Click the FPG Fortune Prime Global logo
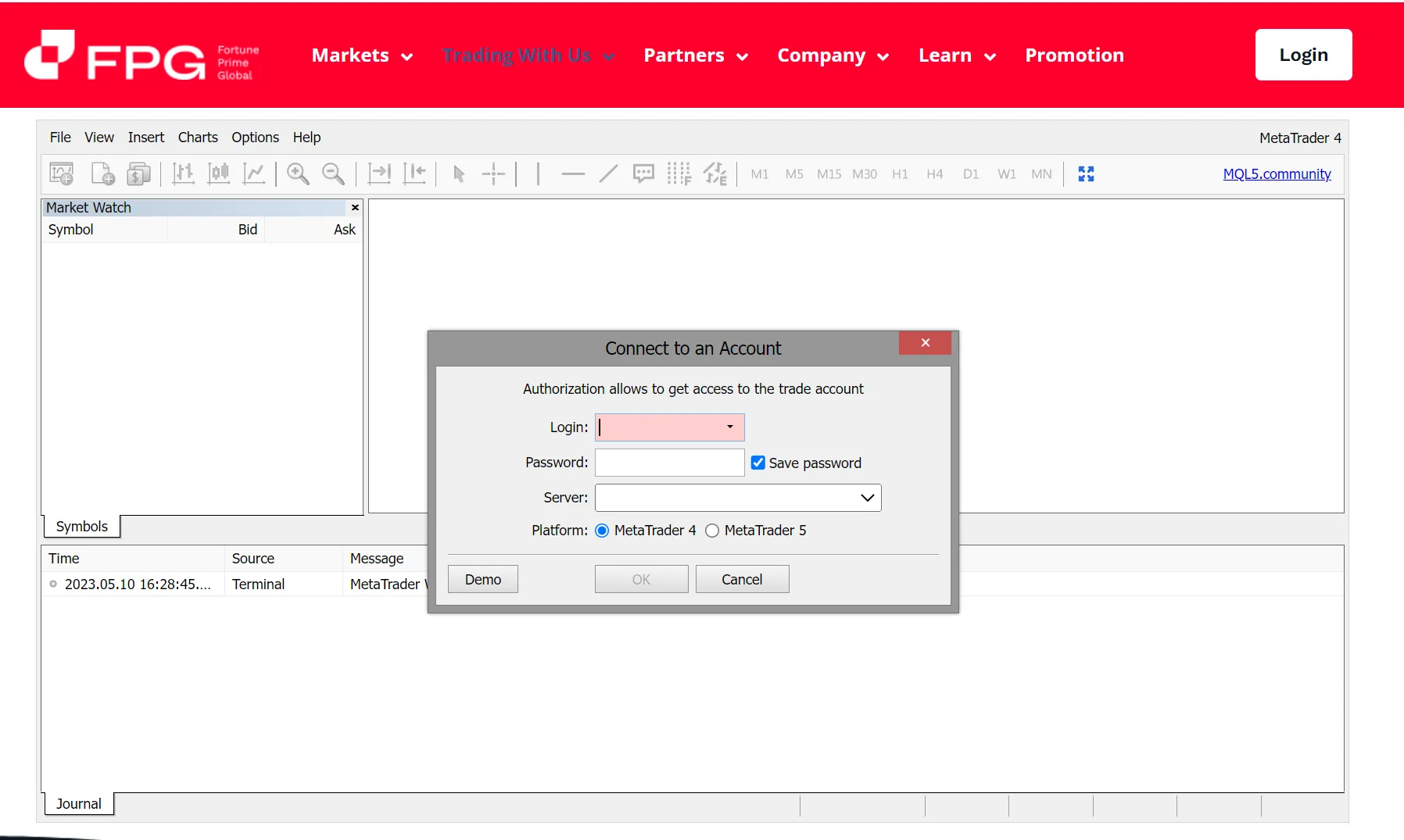This screenshot has width=1404, height=840. pos(141,55)
